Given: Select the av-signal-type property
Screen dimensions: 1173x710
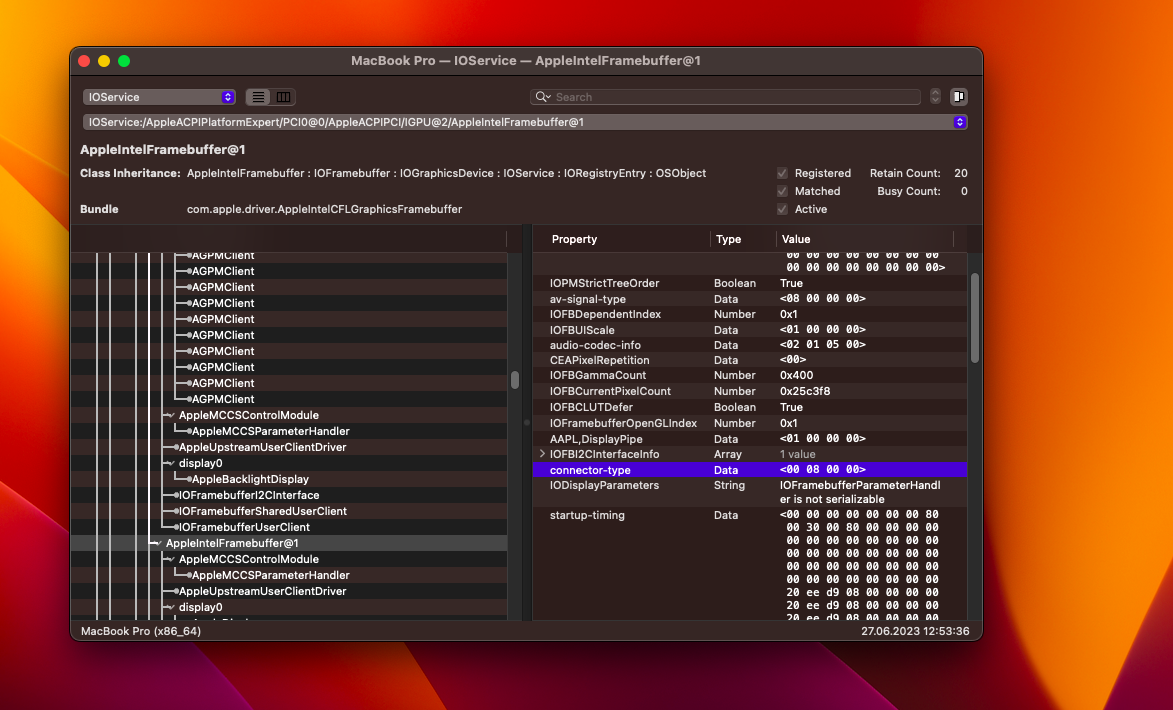Looking at the screenshot, I should click(588, 299).
